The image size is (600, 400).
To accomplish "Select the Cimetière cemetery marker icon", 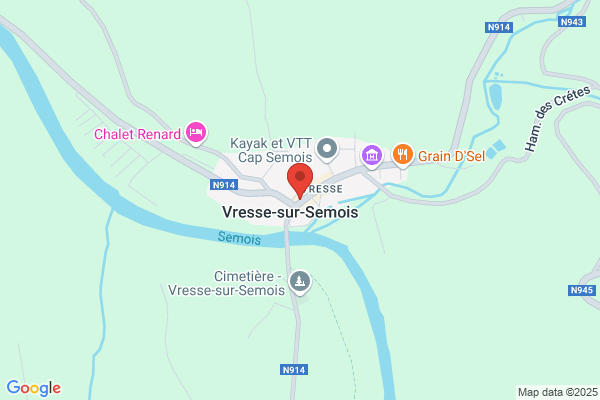I will point(300,282).
